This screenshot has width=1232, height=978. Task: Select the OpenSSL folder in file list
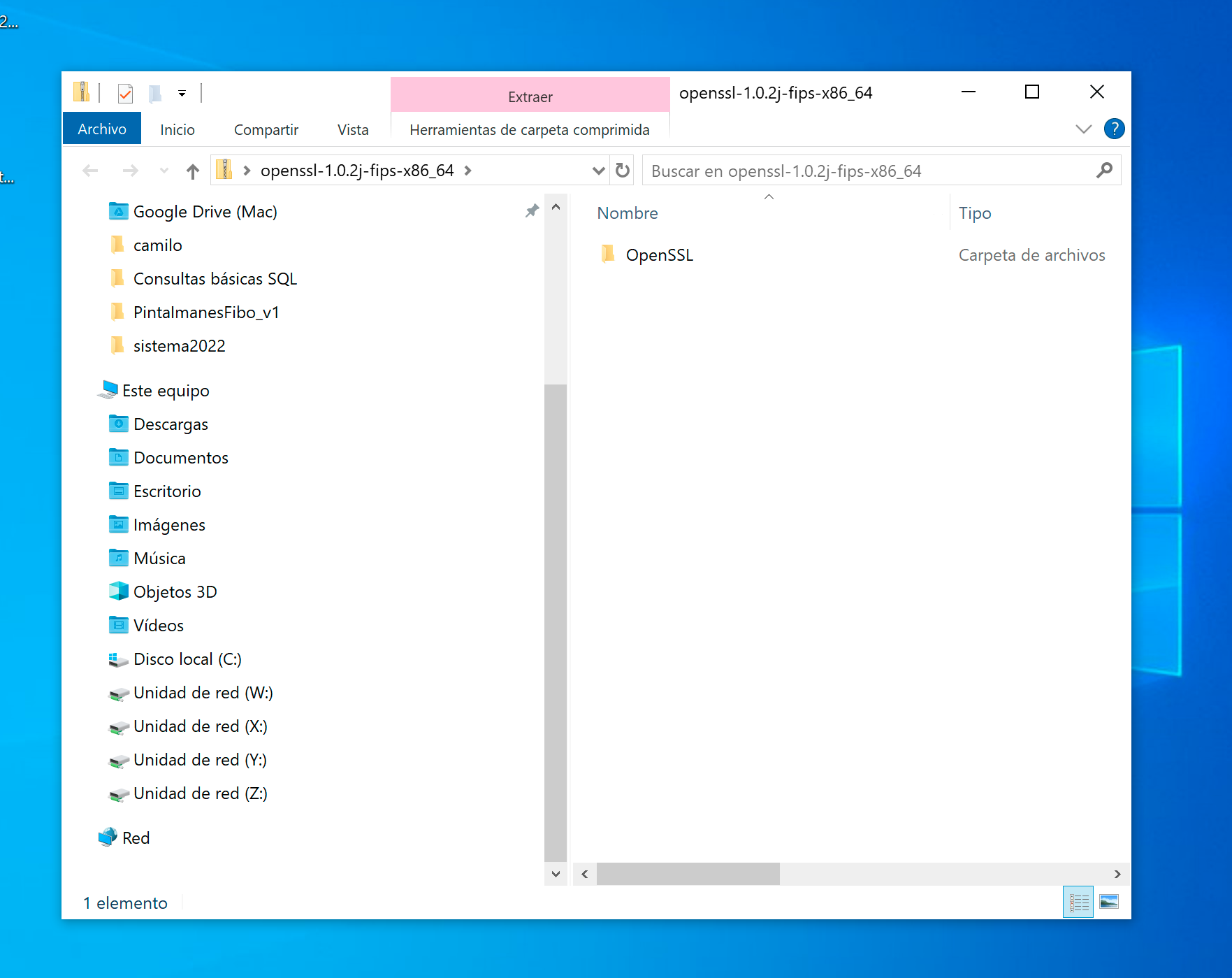[659, 255]
